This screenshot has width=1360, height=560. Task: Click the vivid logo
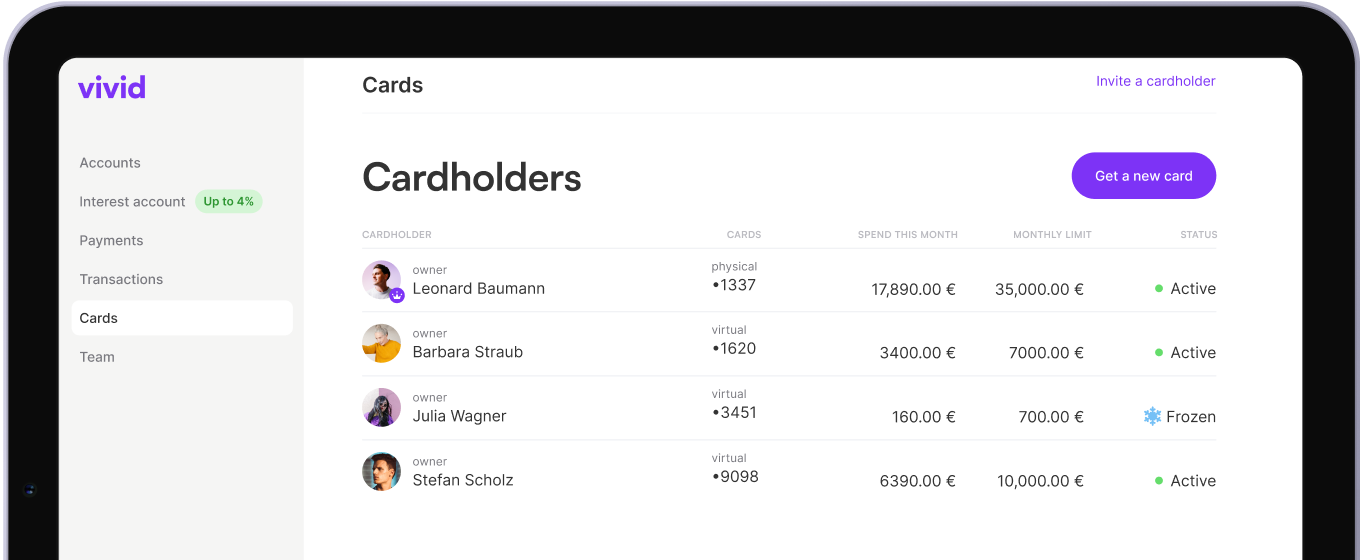(x=112, y=87)
